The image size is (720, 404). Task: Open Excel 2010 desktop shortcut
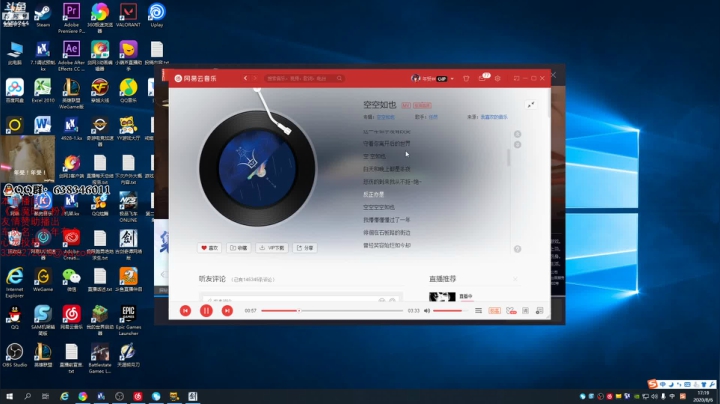(x=43, y=91)
